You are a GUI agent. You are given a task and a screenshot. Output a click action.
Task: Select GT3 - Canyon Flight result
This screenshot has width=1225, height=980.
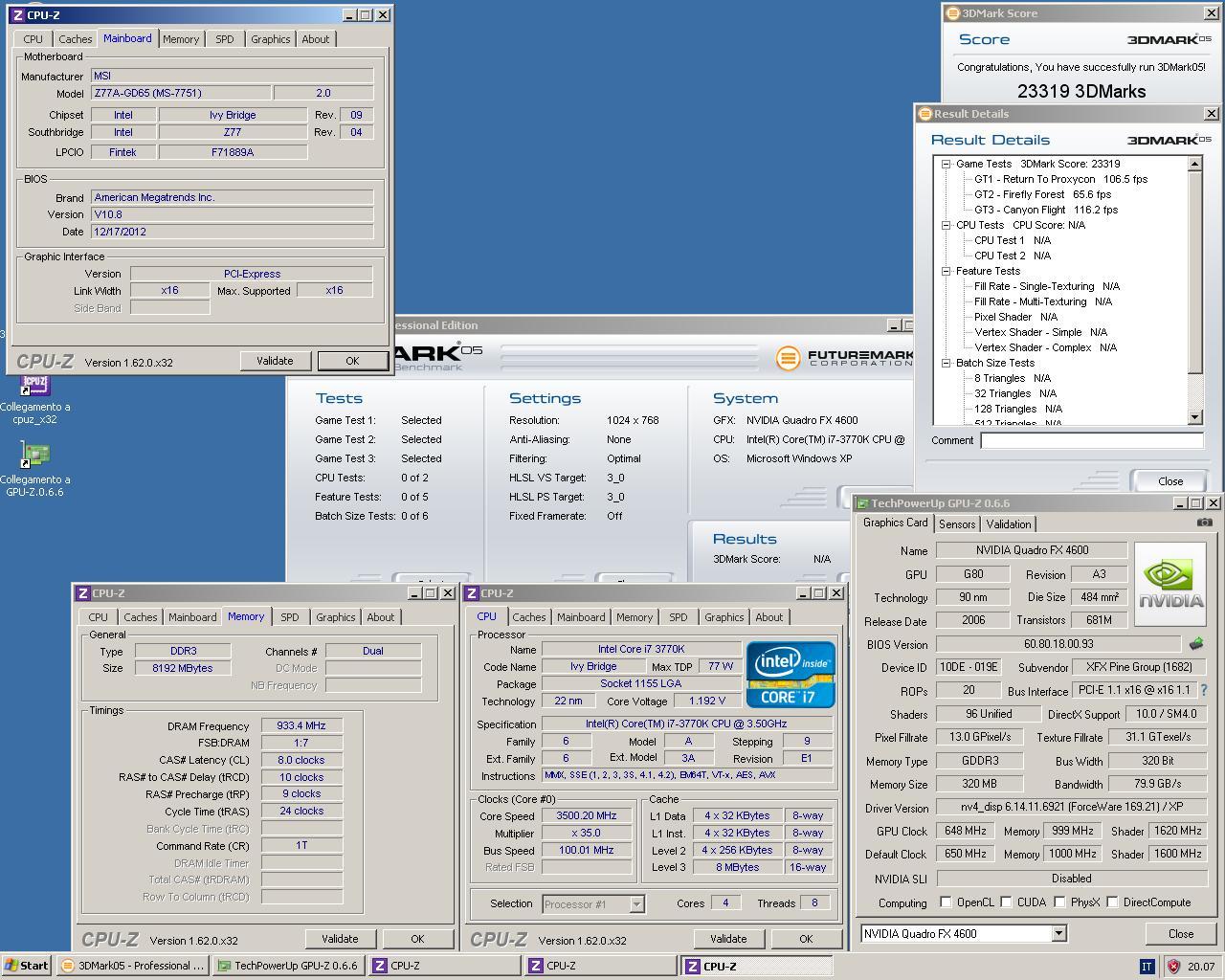(1046, 210)
